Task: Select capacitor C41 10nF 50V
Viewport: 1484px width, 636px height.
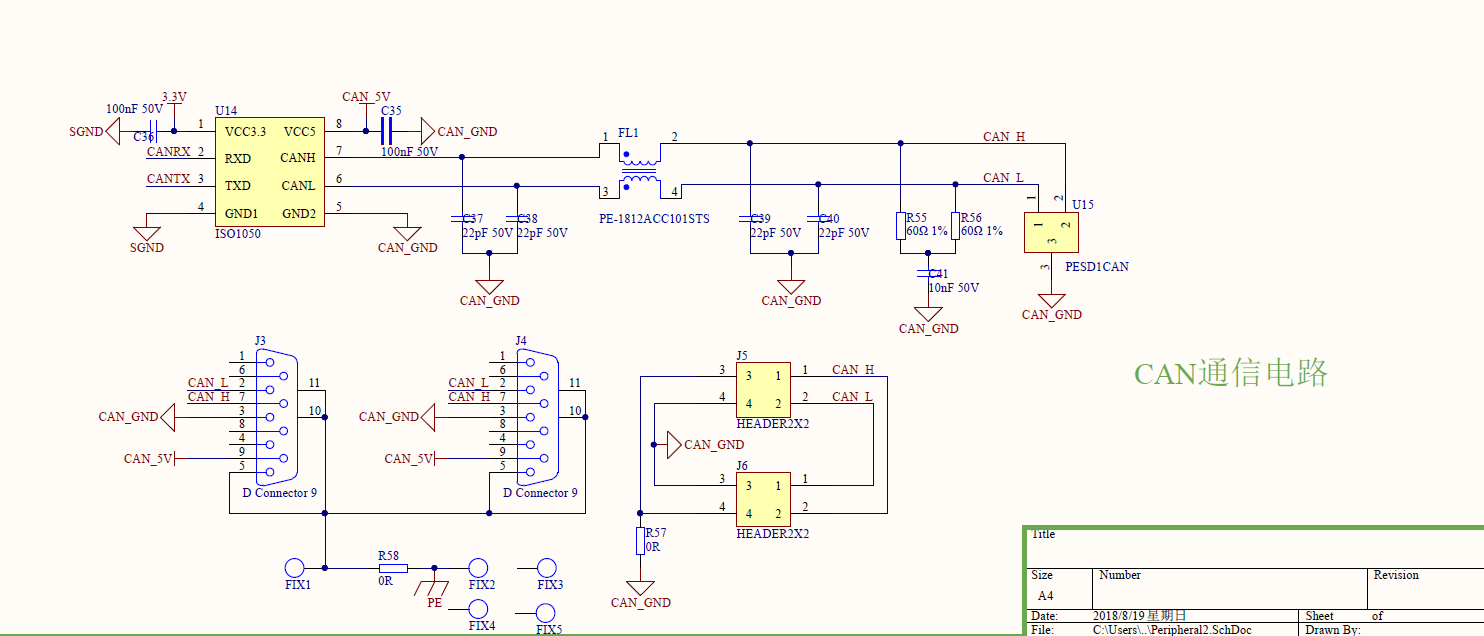Action: [928, 272]
